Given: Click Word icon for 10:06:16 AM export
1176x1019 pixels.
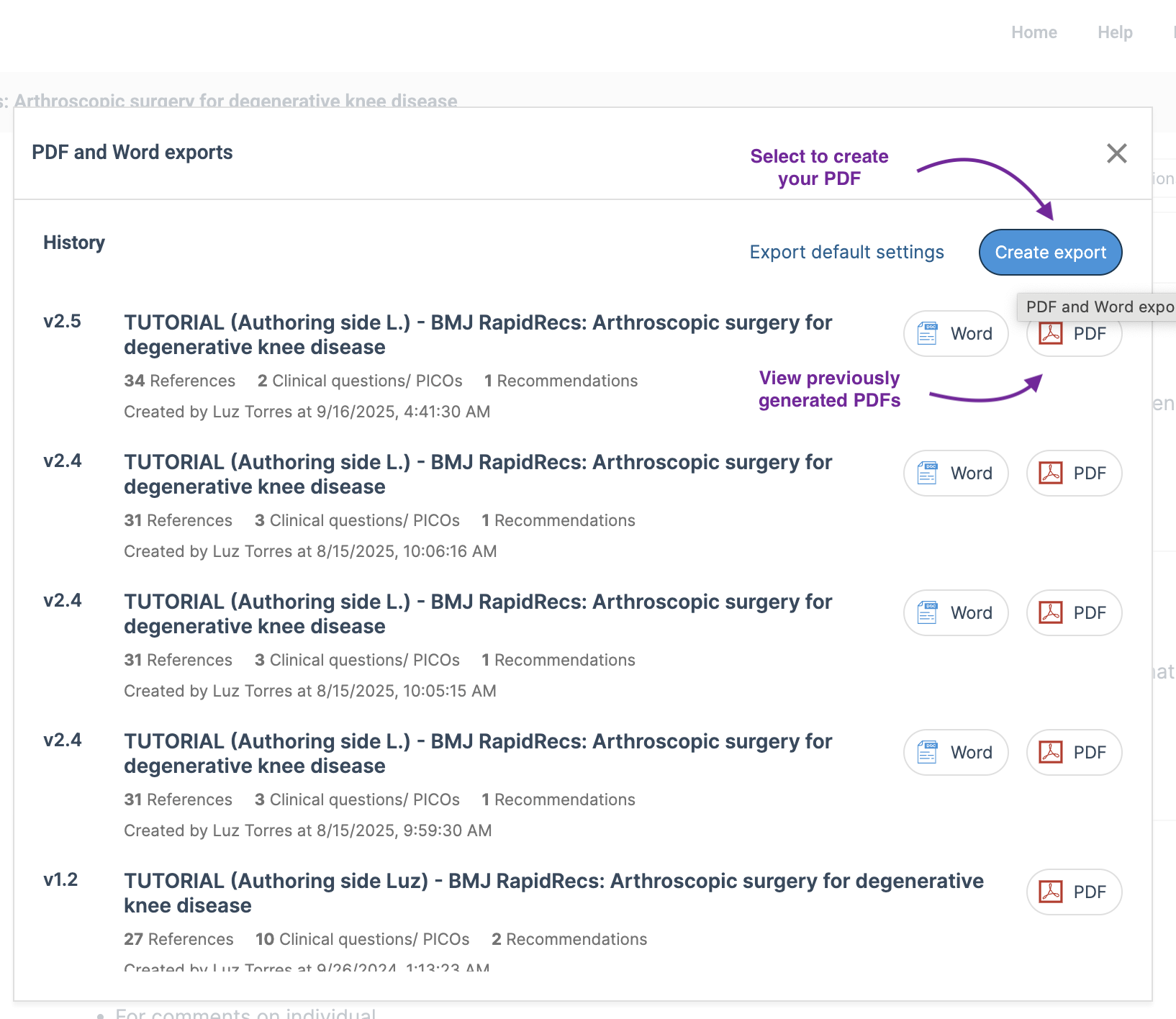Looking at the screenshot, I should point(928,474).
